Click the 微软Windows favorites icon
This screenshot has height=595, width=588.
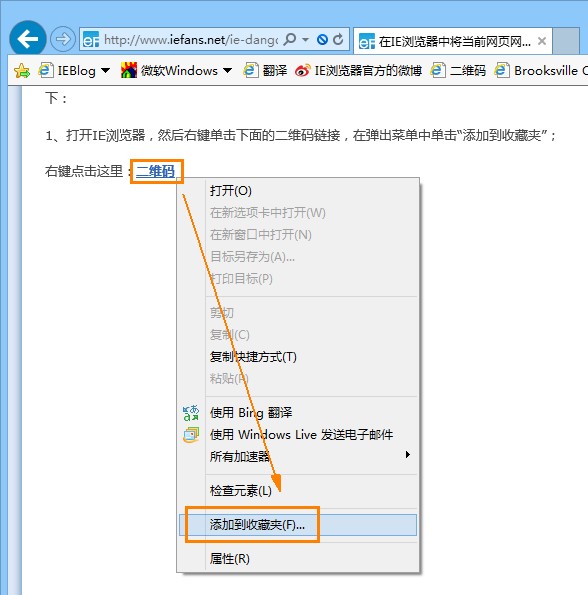129,70
